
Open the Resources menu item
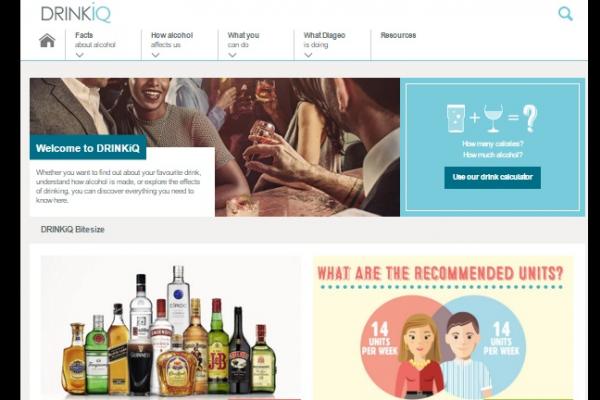coord(398,35)
